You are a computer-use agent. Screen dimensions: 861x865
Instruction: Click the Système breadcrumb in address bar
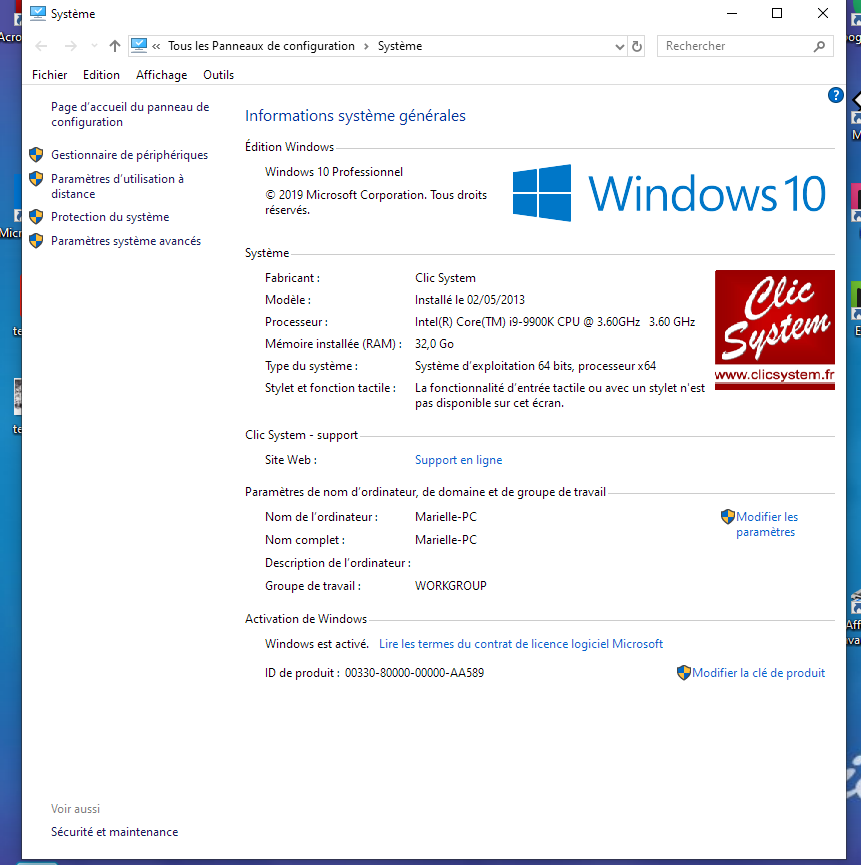pyautogui.click(x=400, y=46)
